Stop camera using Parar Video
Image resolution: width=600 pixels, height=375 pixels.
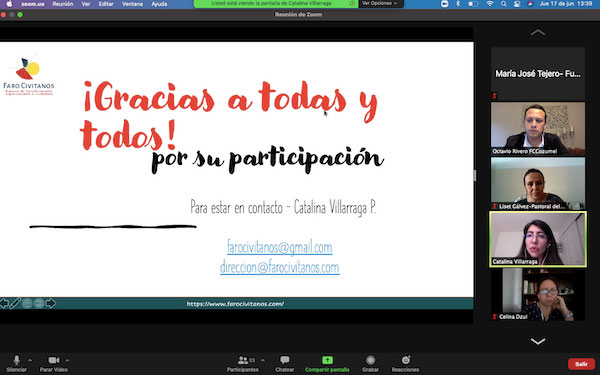[x=54, y=364]
